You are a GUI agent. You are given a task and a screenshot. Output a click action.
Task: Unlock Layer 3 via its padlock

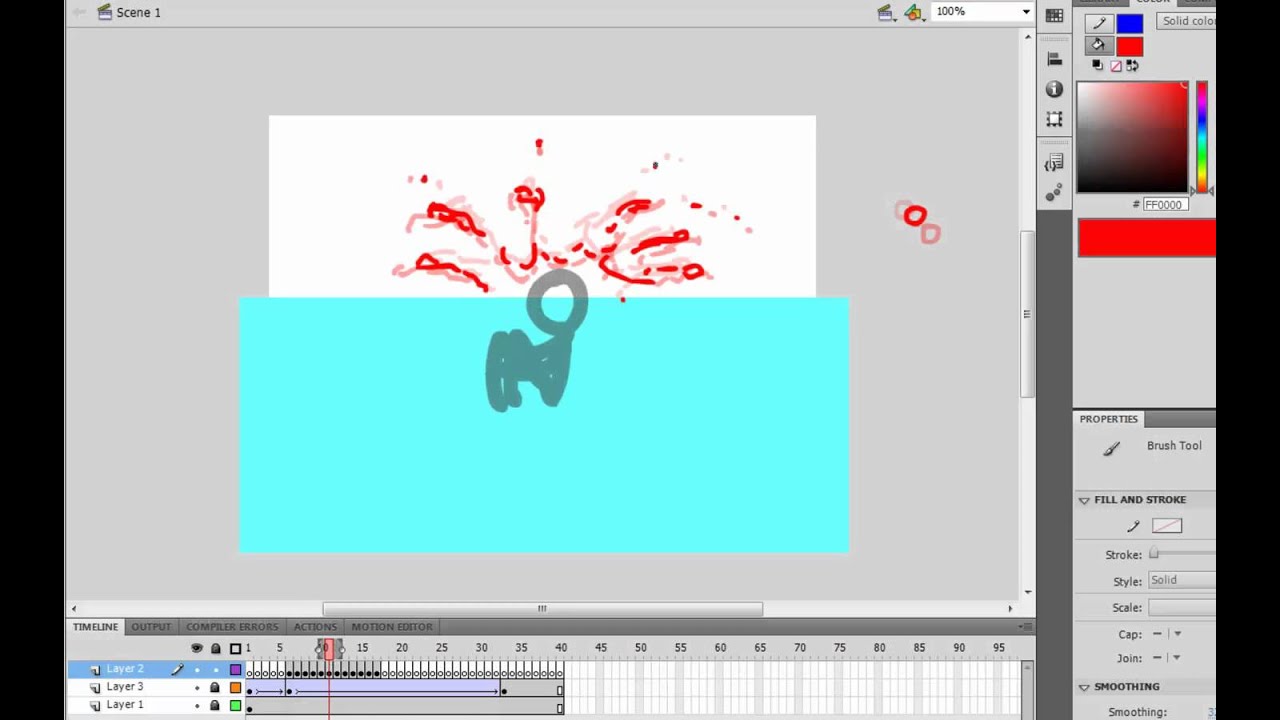click(215, 687)
